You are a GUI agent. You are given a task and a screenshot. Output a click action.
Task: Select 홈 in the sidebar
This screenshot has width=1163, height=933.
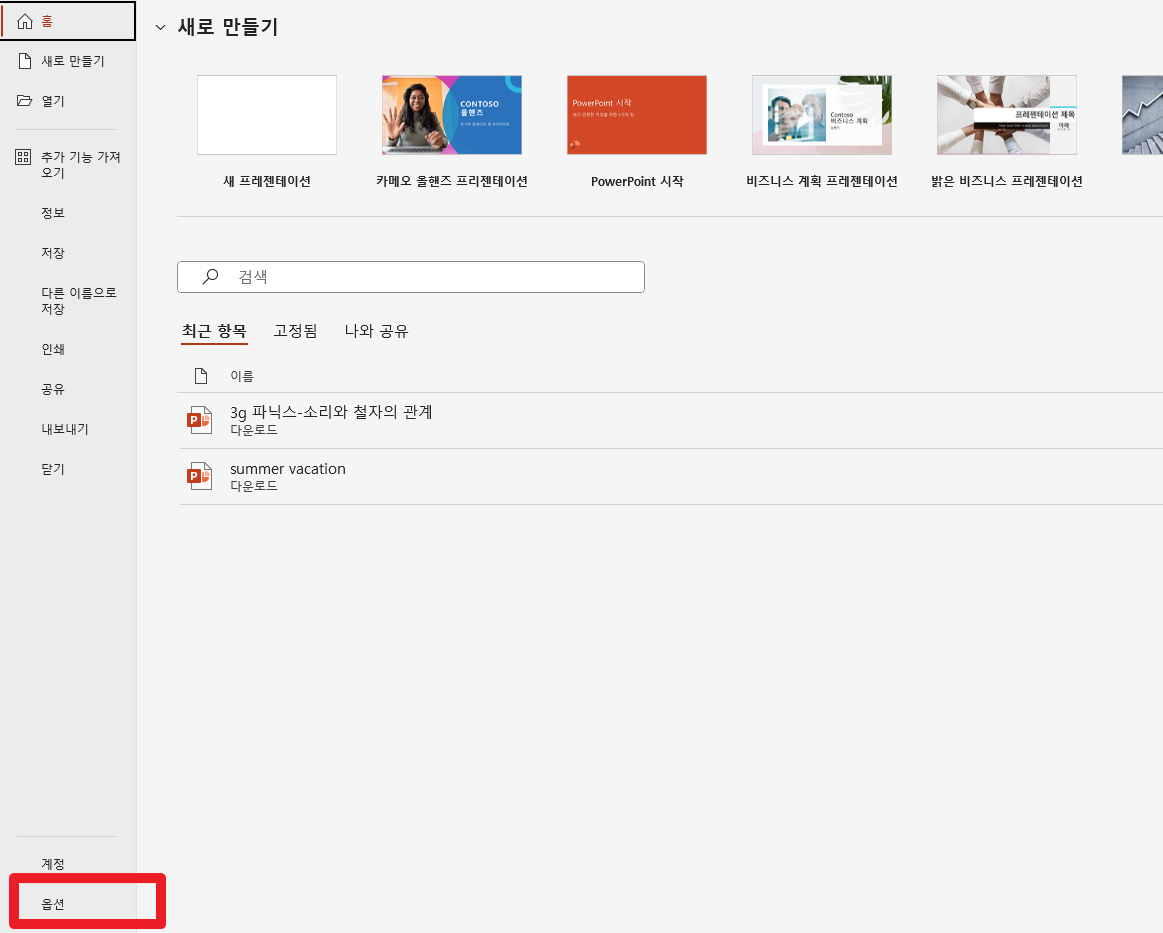coord(68,21)
